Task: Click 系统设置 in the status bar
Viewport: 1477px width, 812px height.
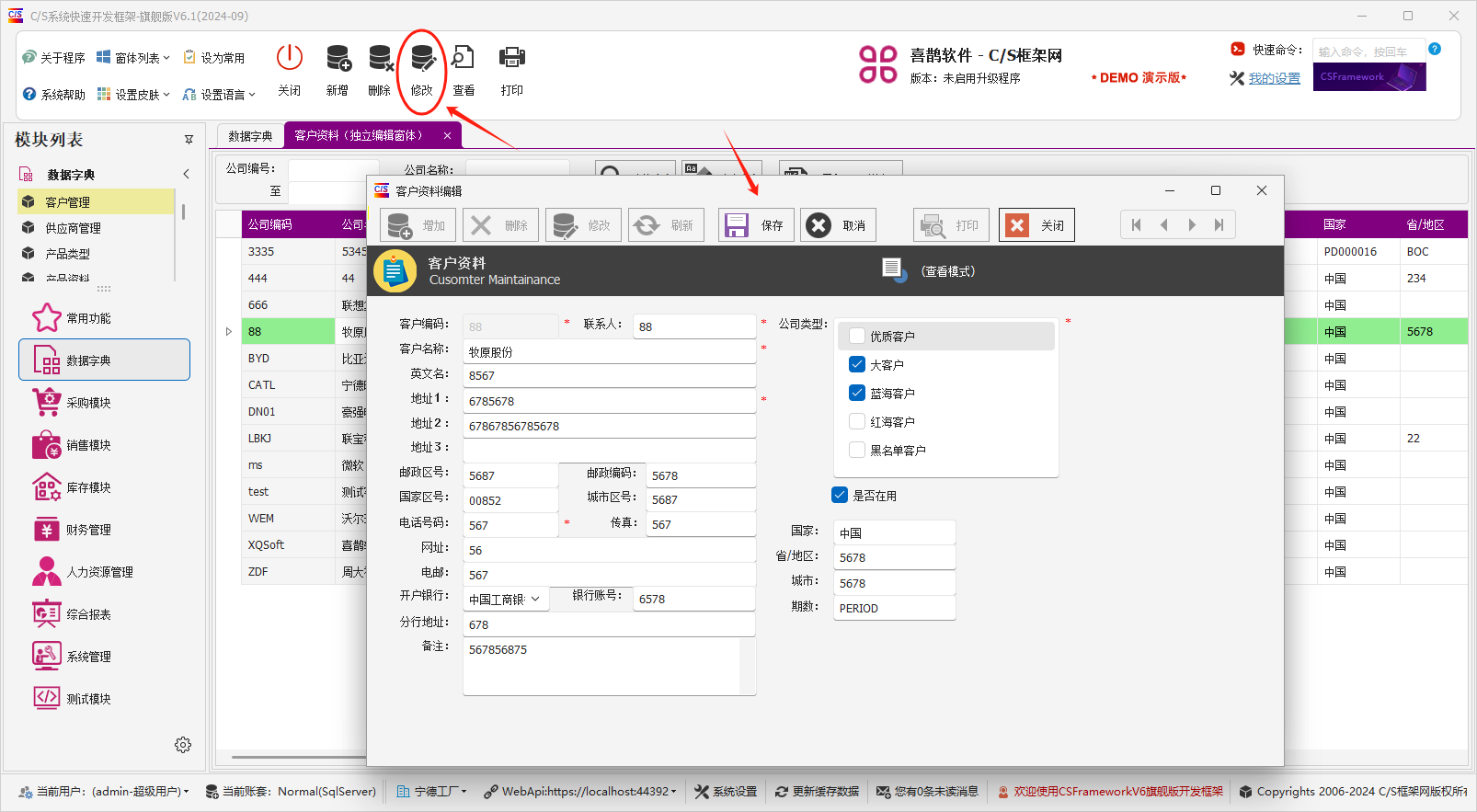Action: tap(726, 791)
